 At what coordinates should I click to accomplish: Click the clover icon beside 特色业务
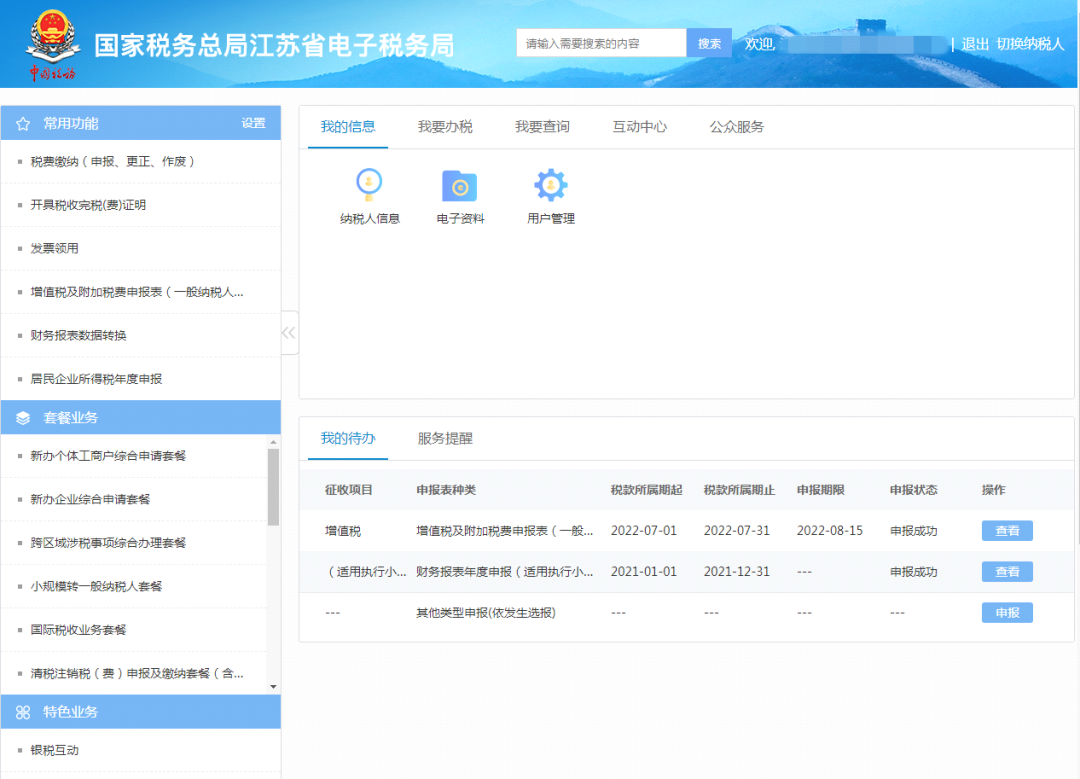click(x=23, y=712)
